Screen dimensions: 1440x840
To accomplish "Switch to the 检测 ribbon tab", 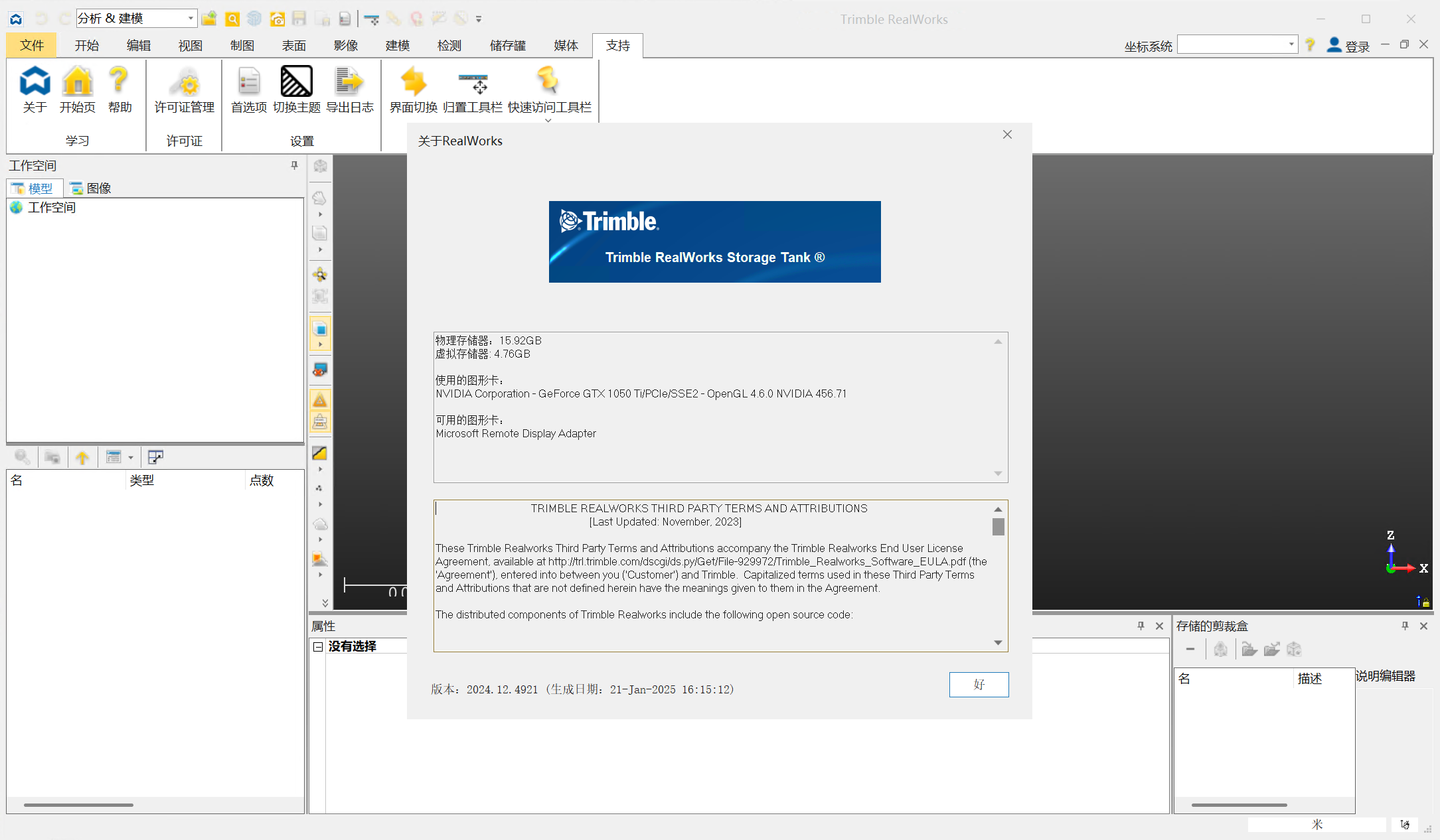I will click(x=449, y=45).
